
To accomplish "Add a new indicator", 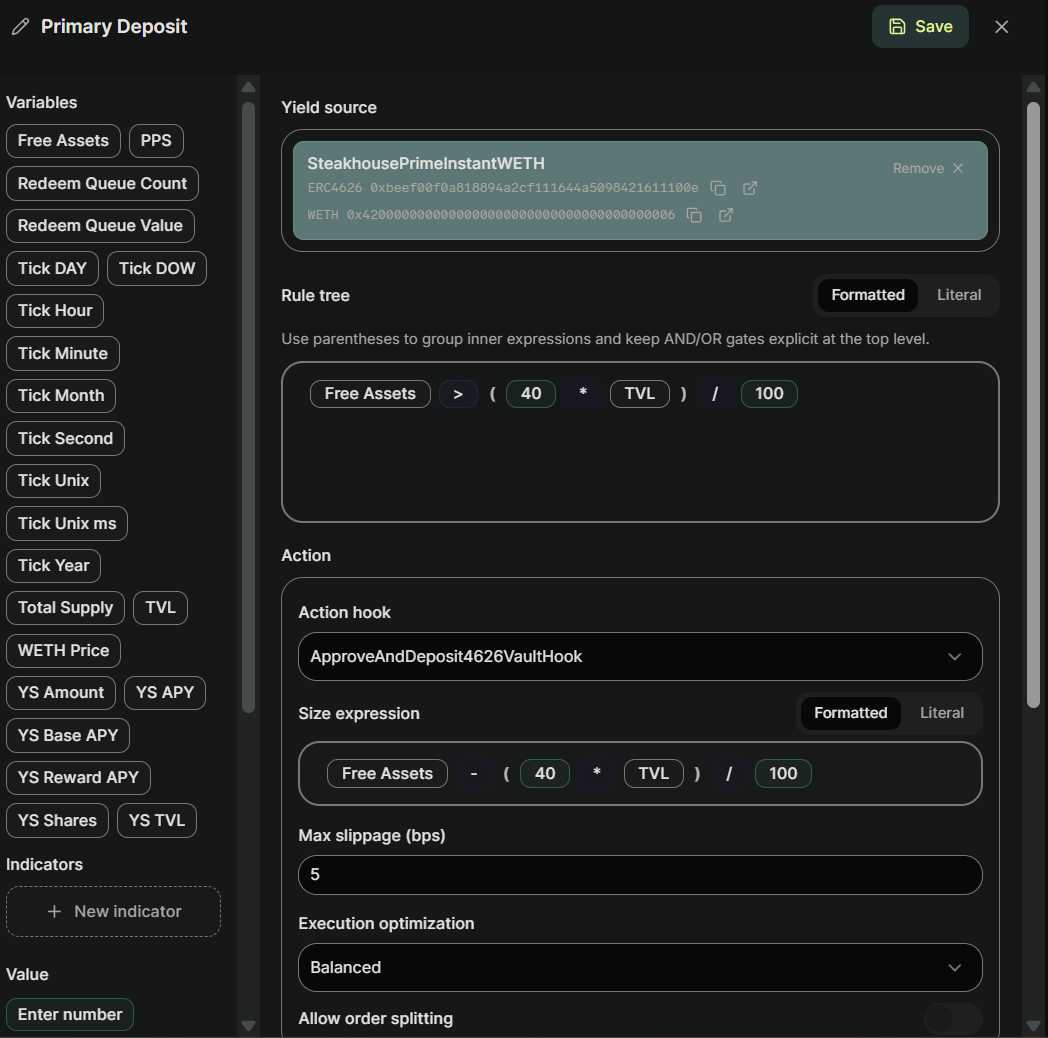I will (x=114, y=912).
